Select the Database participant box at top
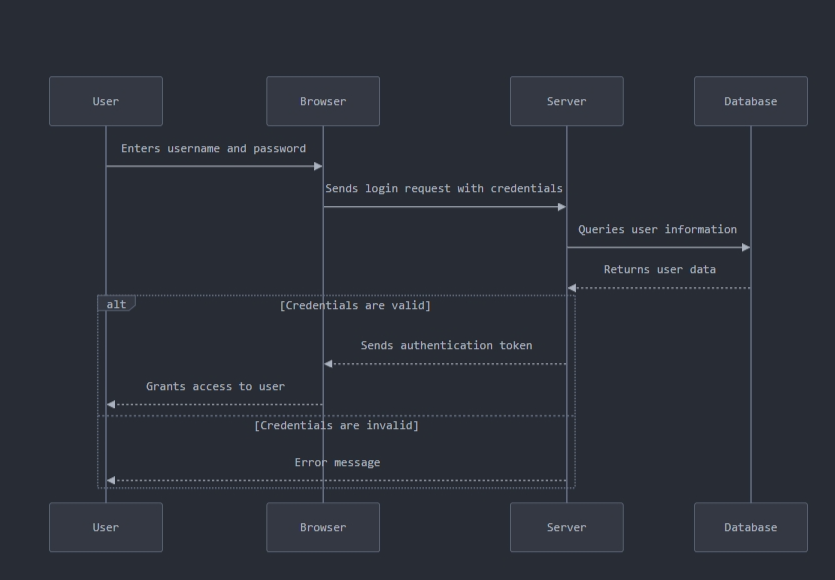 (x=750, y=100)
